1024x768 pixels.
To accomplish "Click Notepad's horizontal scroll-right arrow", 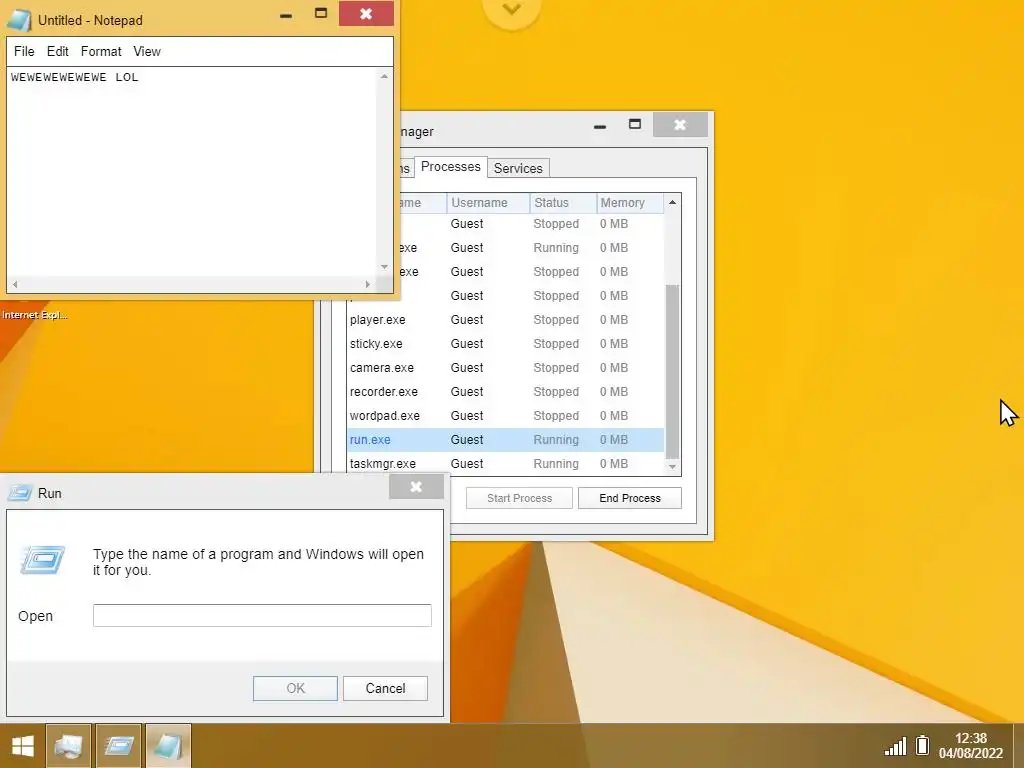I will click(x=368, y=284).
